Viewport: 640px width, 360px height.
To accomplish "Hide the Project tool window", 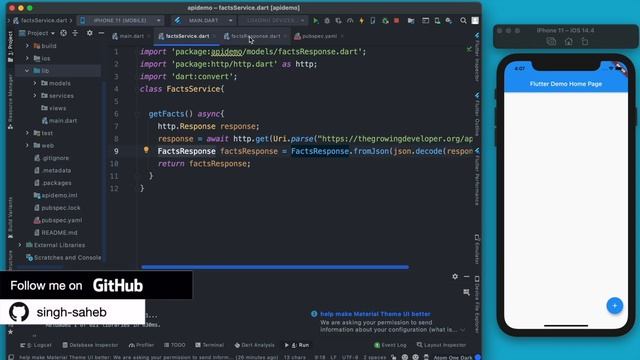I will [x=101, y=33].
